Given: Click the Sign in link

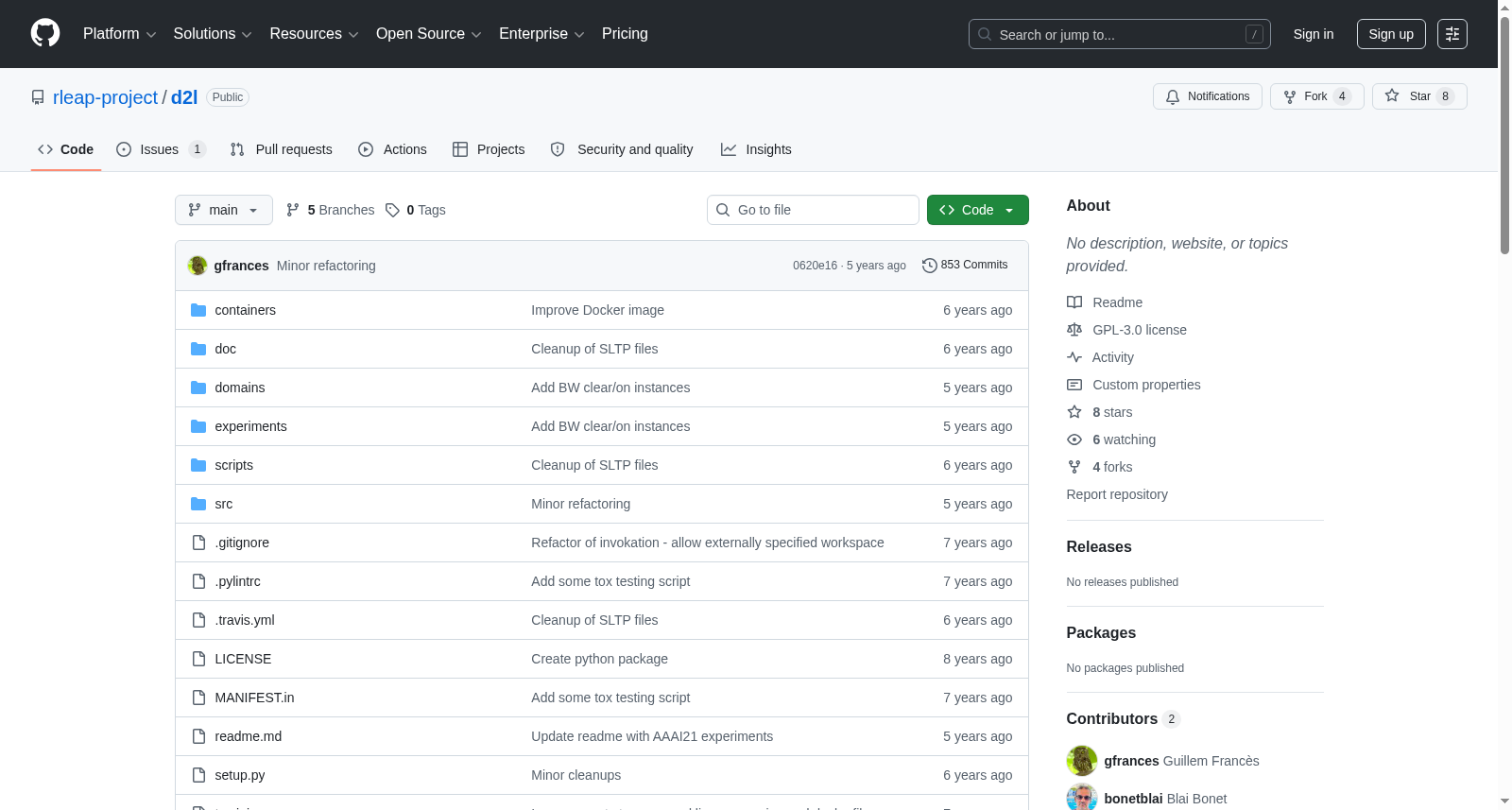Looking at the screenshot, I should [x=1314, y=34].
